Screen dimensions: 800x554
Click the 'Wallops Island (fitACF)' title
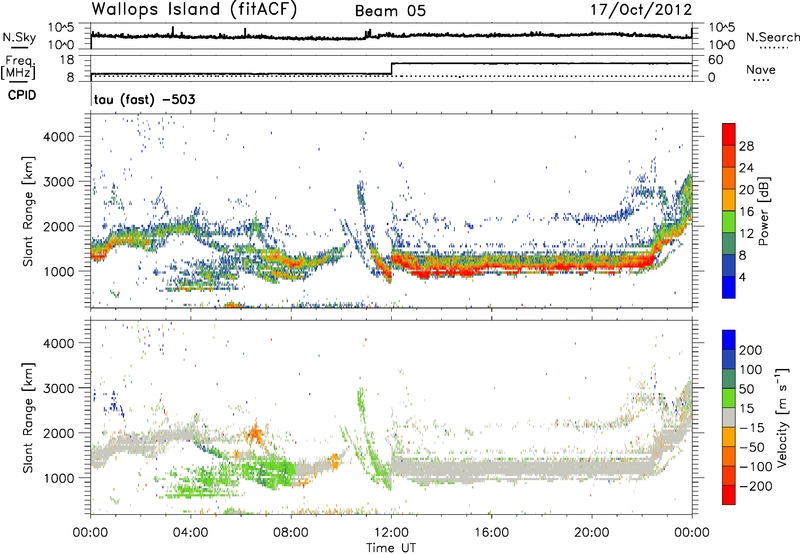pos(193,9)
